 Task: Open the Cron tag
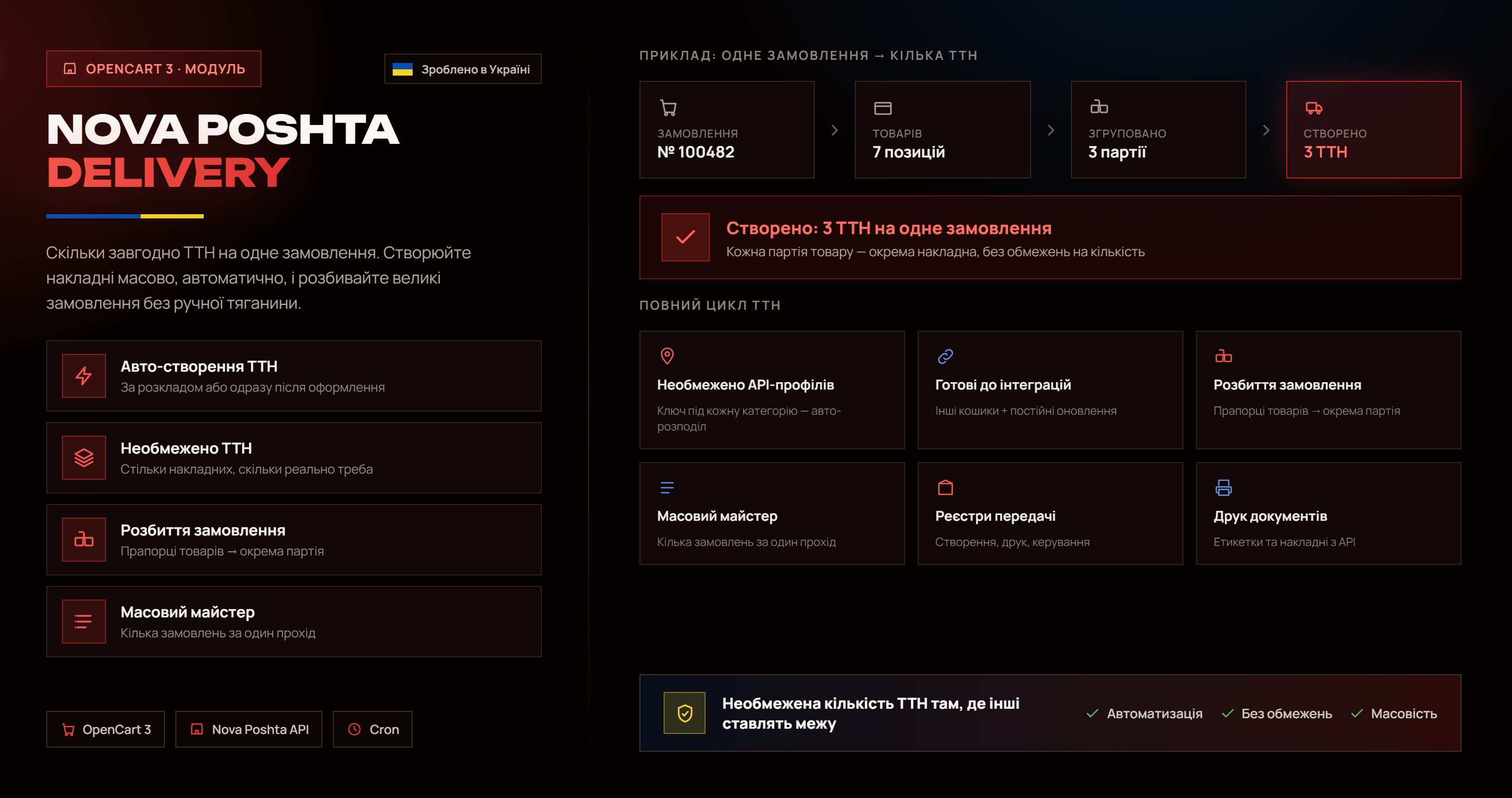(373, 729)
